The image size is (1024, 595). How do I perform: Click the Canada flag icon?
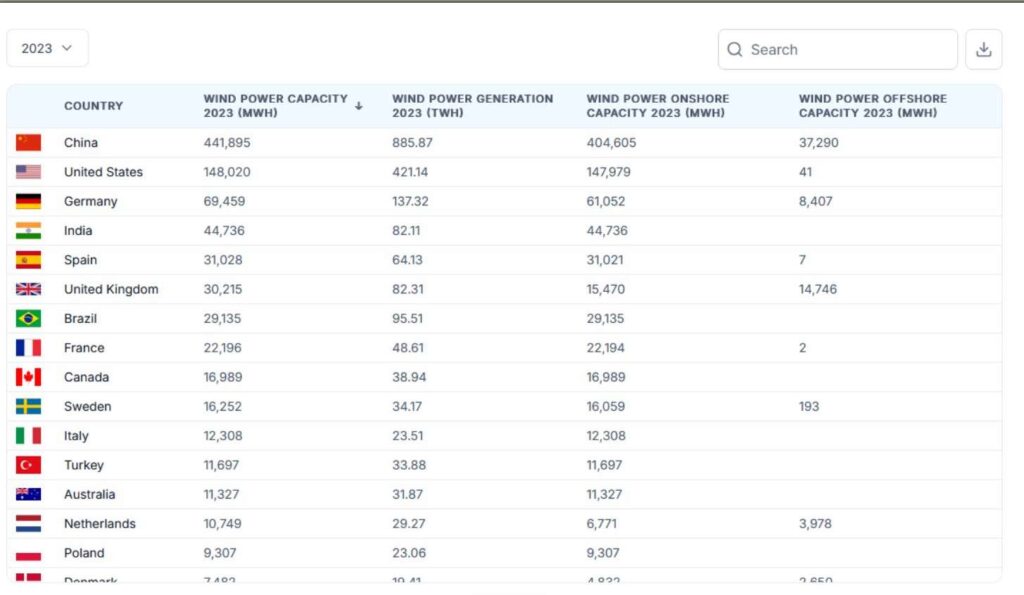(x=28, y=377)
